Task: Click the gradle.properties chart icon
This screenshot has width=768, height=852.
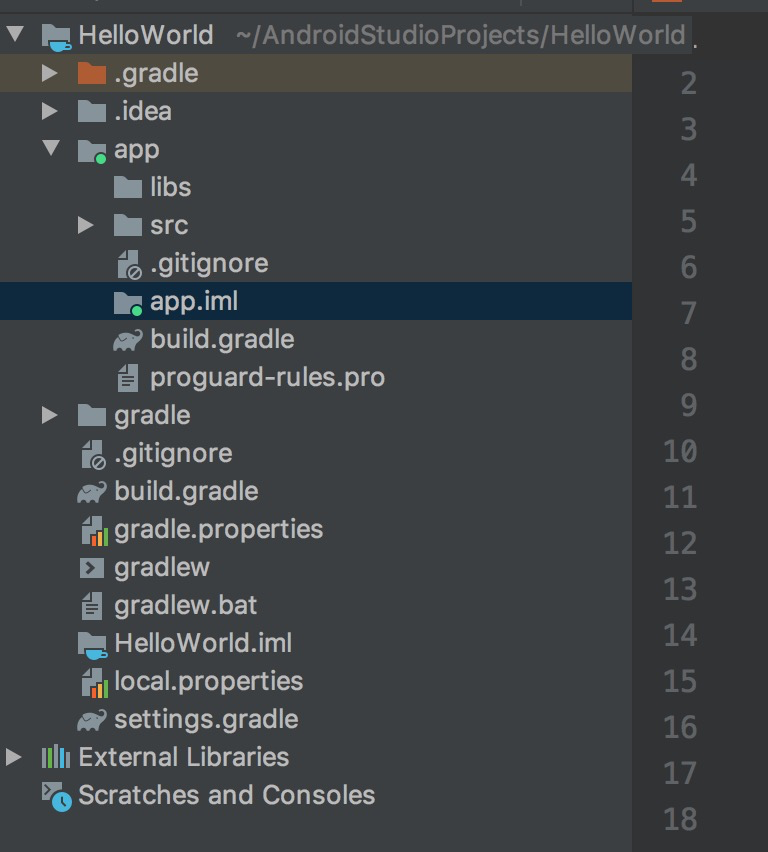Action: 95,531
